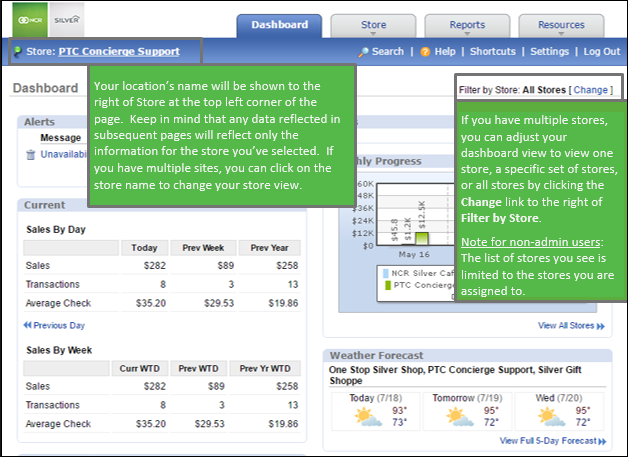
Task: Click the Tomorrow weather sun icon
Action: pos(460,417)
